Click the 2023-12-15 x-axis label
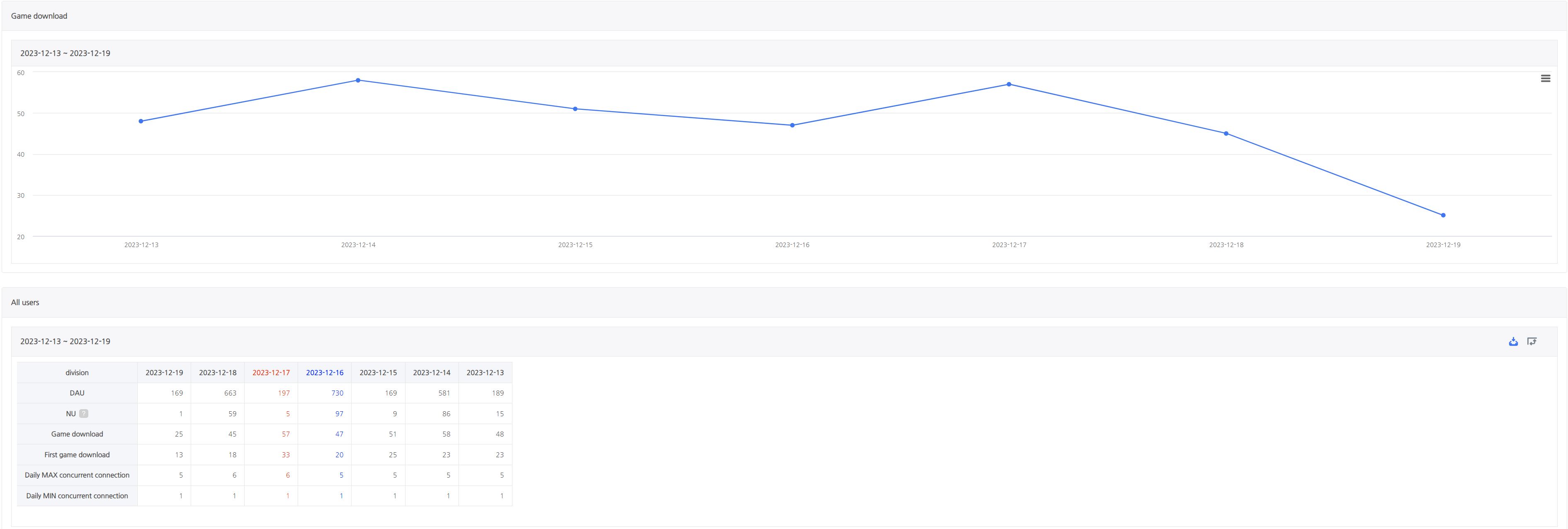1568x529 pixels. [575, 245]
